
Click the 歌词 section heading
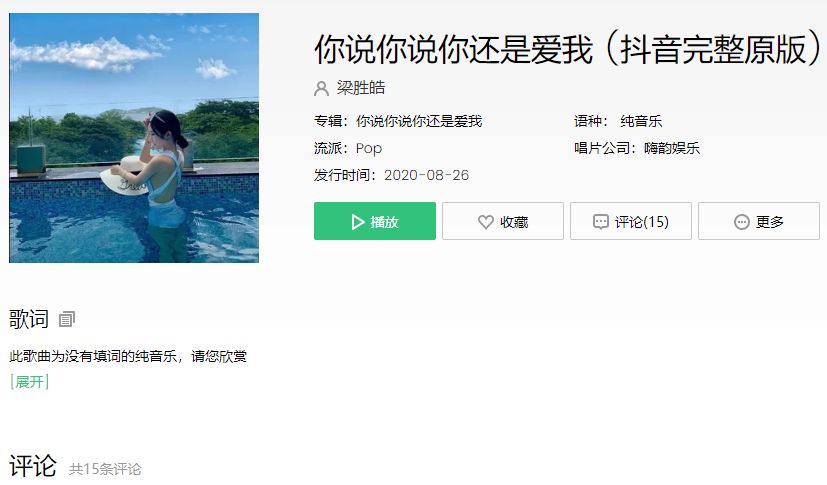coord(29,318)
